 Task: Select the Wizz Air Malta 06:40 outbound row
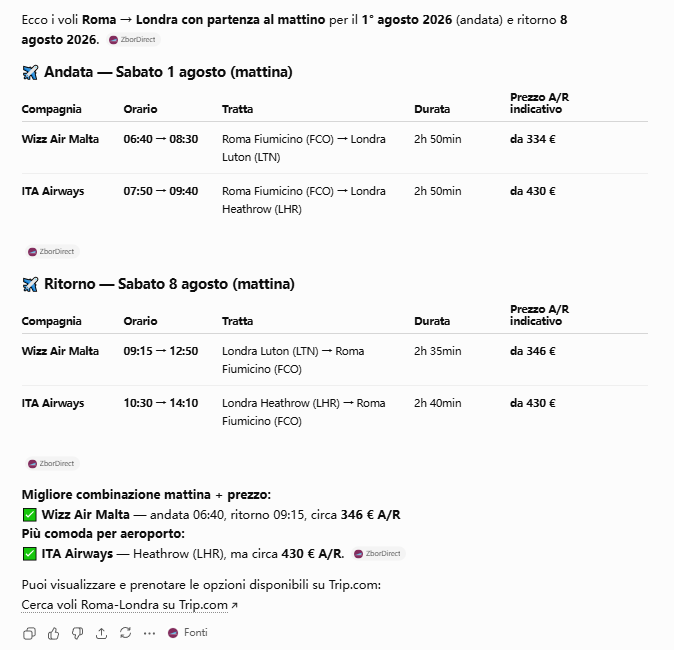tap(334, 148)
